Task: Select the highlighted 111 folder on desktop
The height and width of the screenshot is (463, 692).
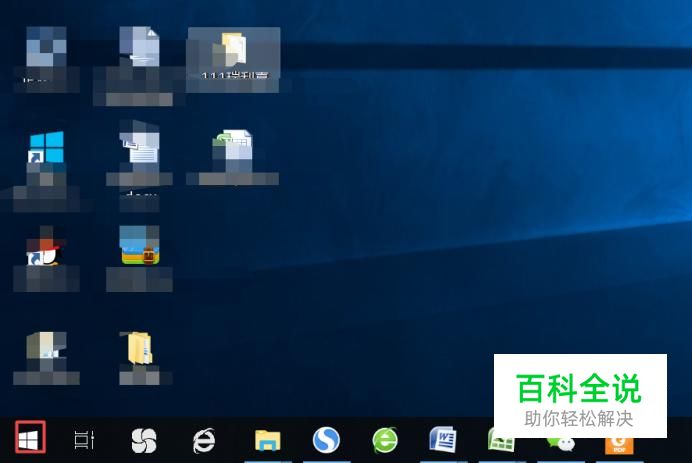Action: pyautogui.click(x=233, y=60)
